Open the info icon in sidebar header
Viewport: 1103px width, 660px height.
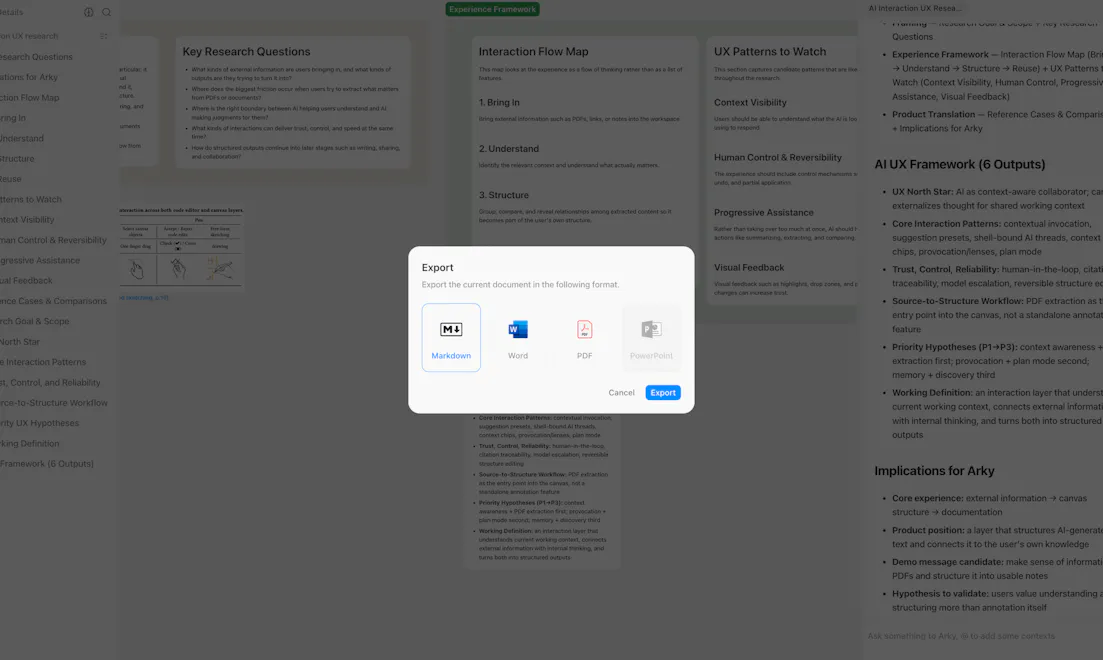[x=89, y=12]
